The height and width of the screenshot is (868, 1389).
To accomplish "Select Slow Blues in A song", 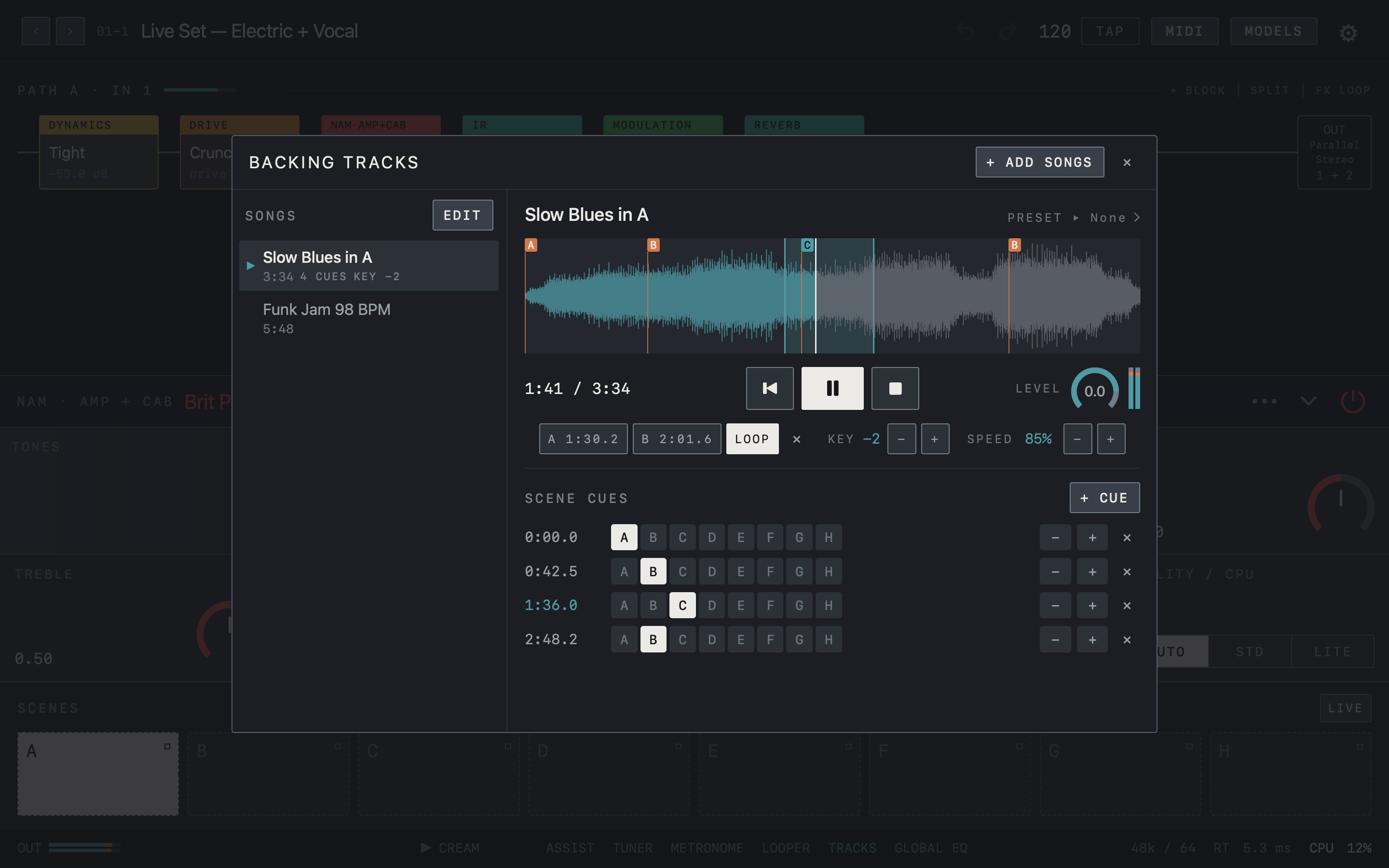I will (368, 266).
